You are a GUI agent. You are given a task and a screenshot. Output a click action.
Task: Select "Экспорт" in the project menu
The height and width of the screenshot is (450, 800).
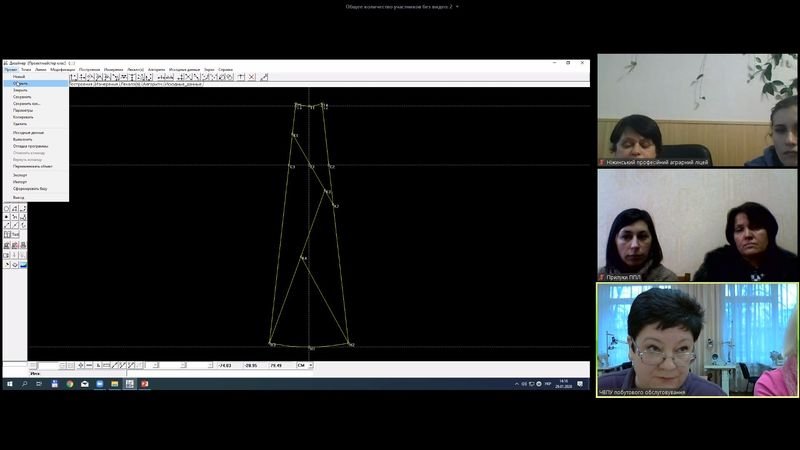pyautogui.click(x=20, y=175)
